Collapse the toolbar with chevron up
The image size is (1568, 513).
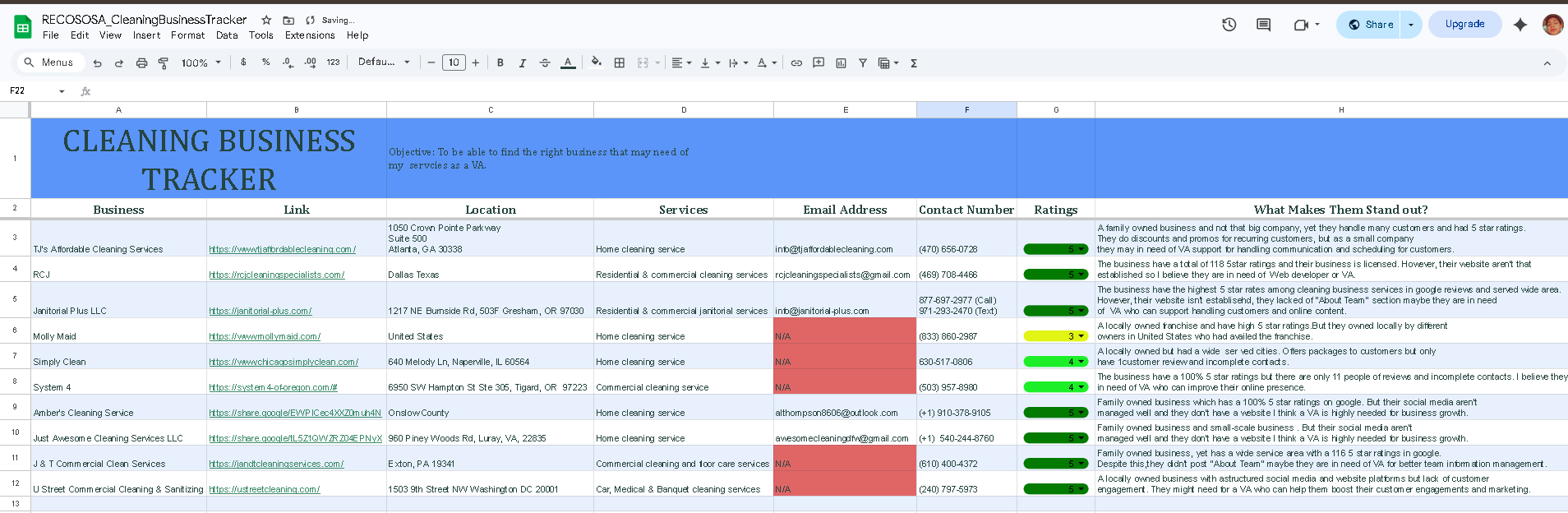(1547, 62)
